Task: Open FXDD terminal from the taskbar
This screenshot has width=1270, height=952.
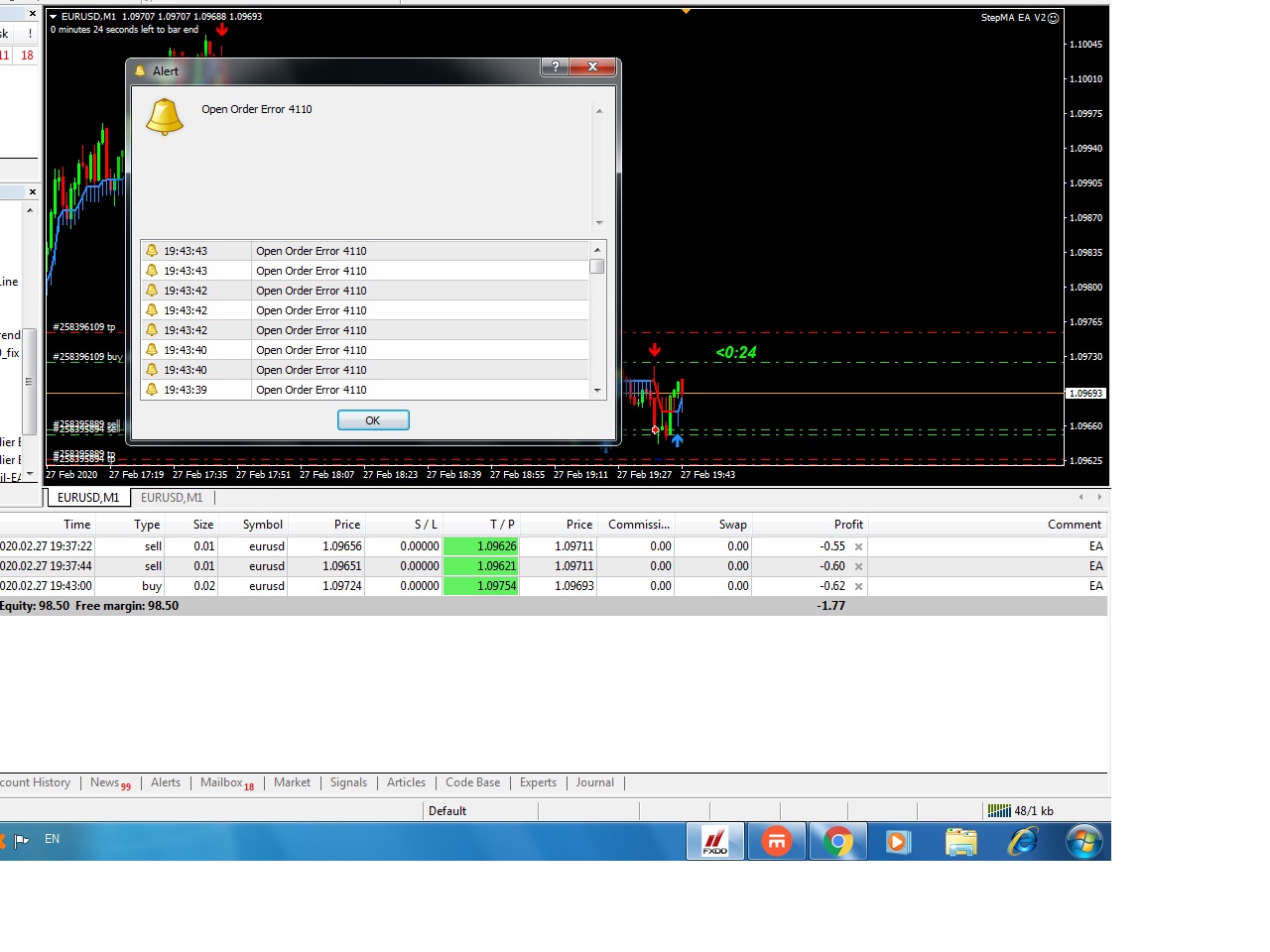Action: tap(714, 842)
